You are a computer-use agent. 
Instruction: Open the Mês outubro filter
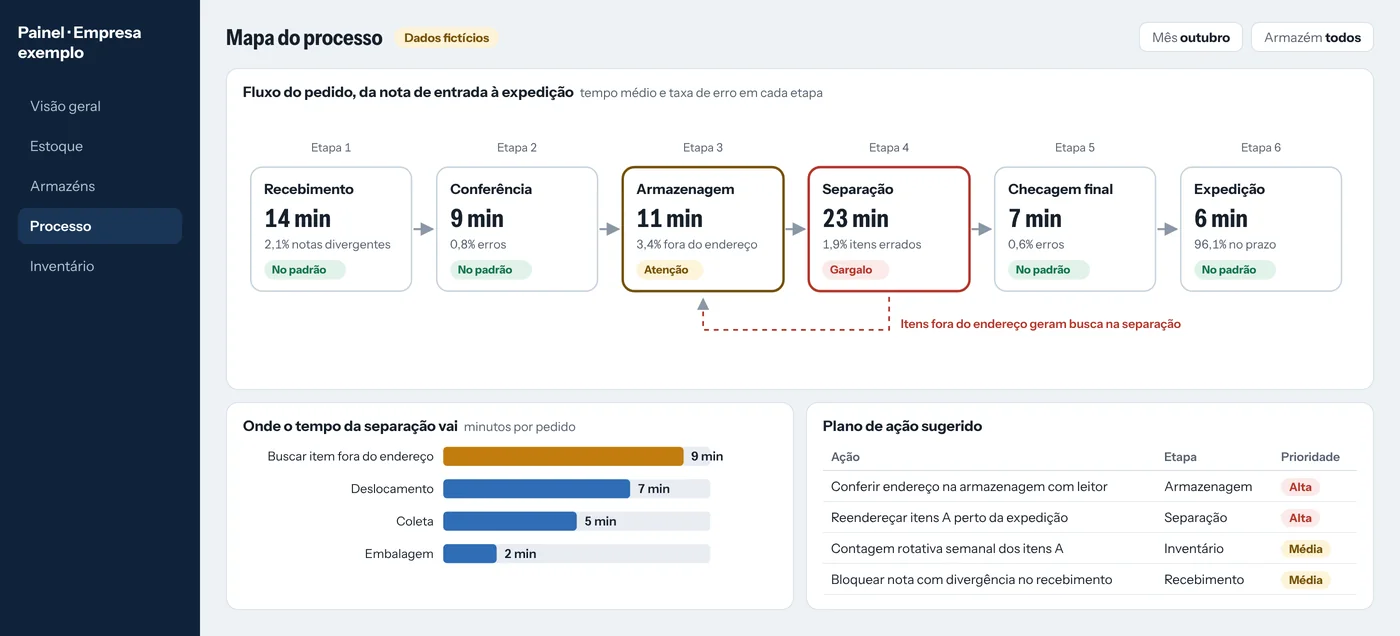click(x=1191, y=38)
